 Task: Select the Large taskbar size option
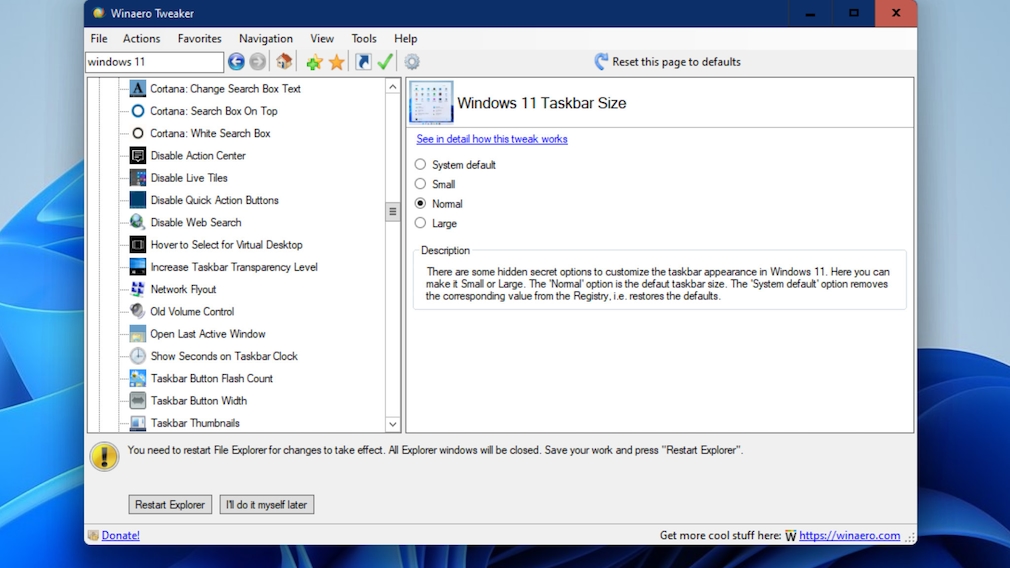pyautogui.click(x=420, y=223)
